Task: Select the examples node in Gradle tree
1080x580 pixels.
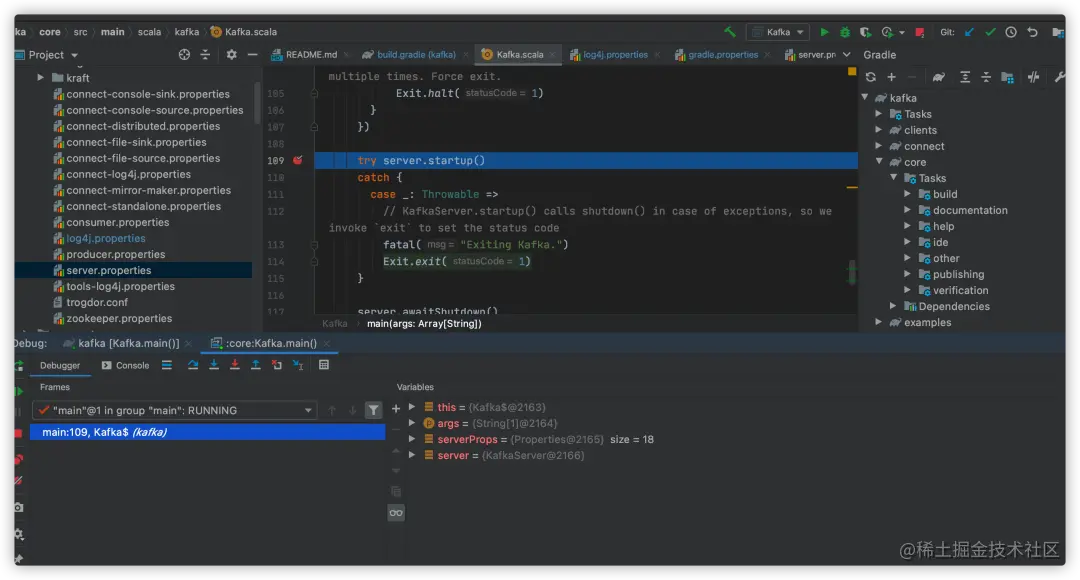Action: (927, 322)
